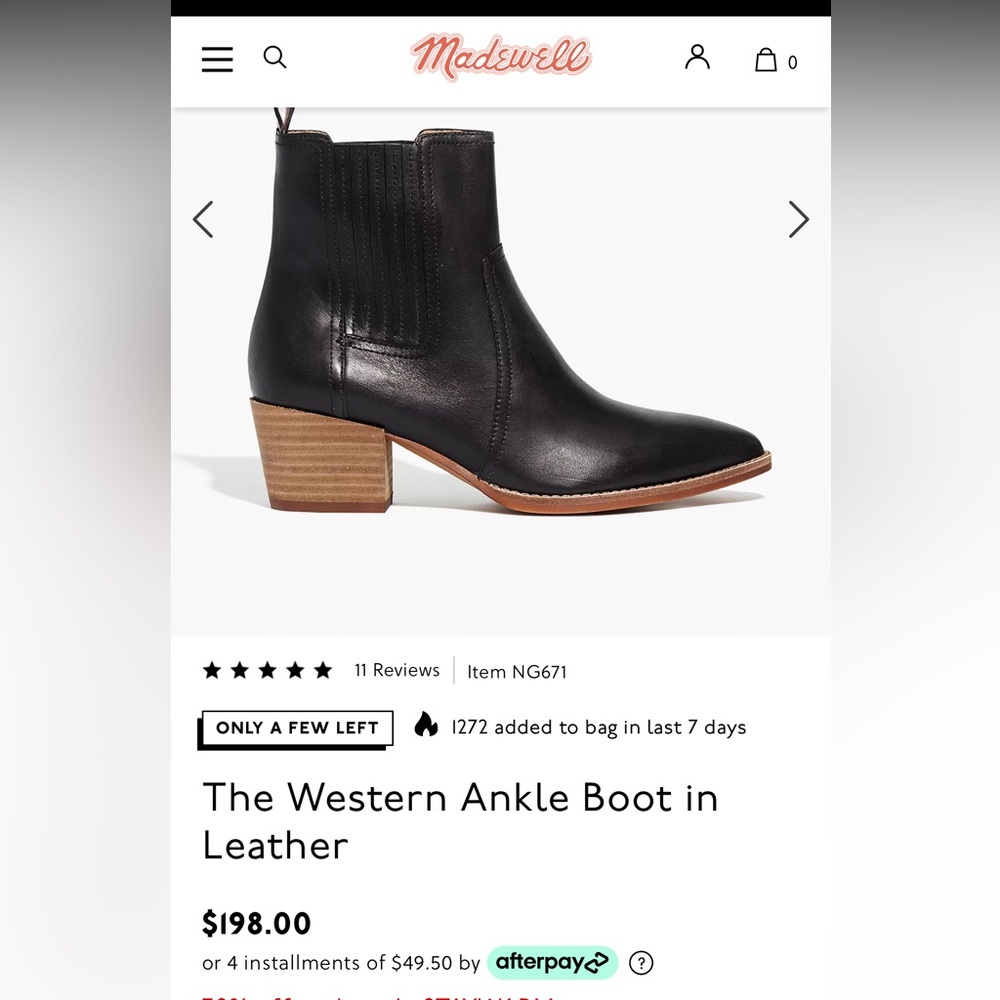Toggle the star rating display
Screen dimensions: 1000x1000
[267, 670]
